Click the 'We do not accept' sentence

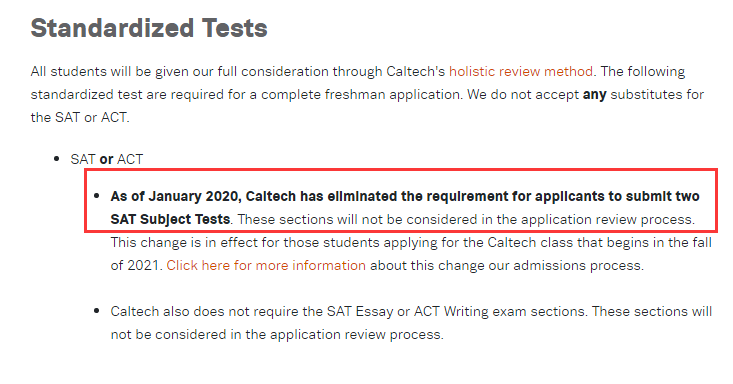click(585, 95)
